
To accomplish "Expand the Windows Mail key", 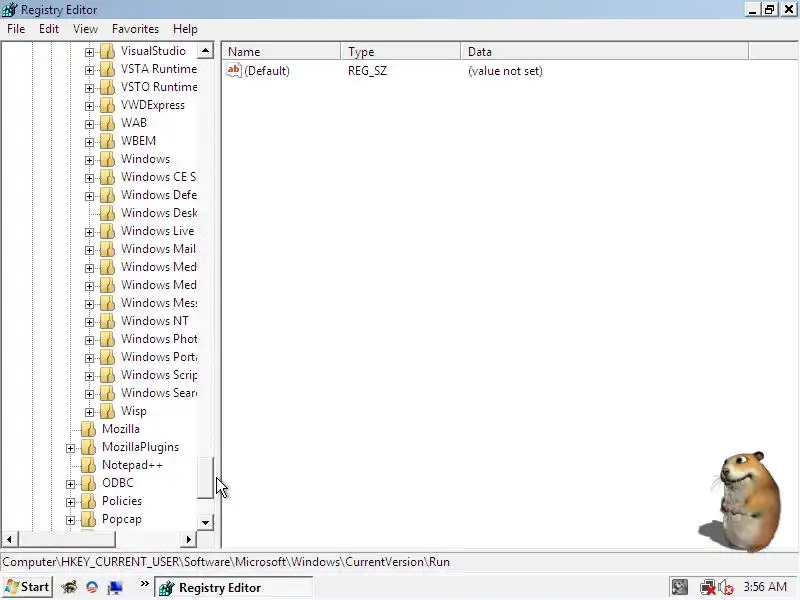I will (x=89, y=250).
